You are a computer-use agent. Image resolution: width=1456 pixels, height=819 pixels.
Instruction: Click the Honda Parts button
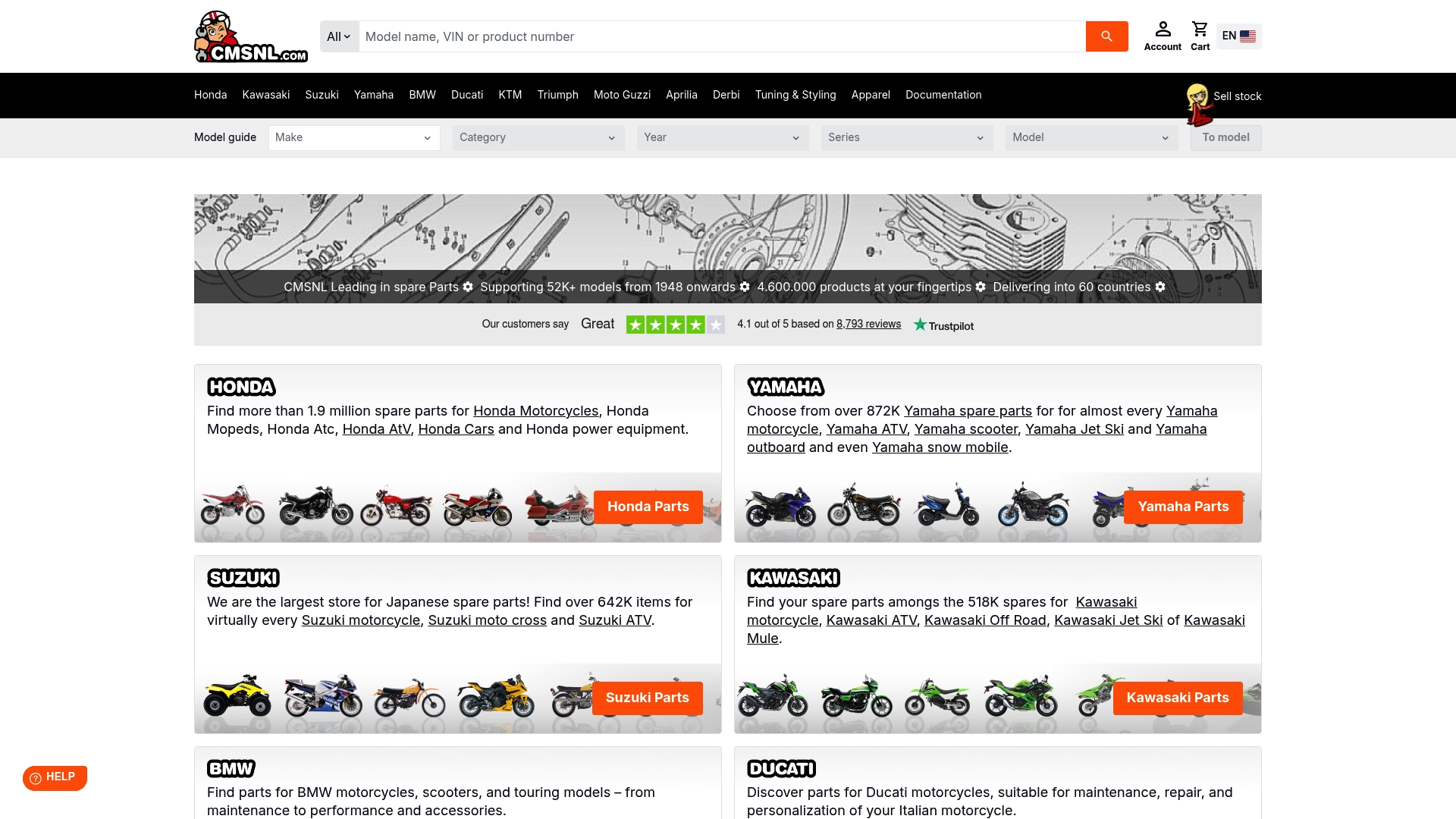click(648, 507)
